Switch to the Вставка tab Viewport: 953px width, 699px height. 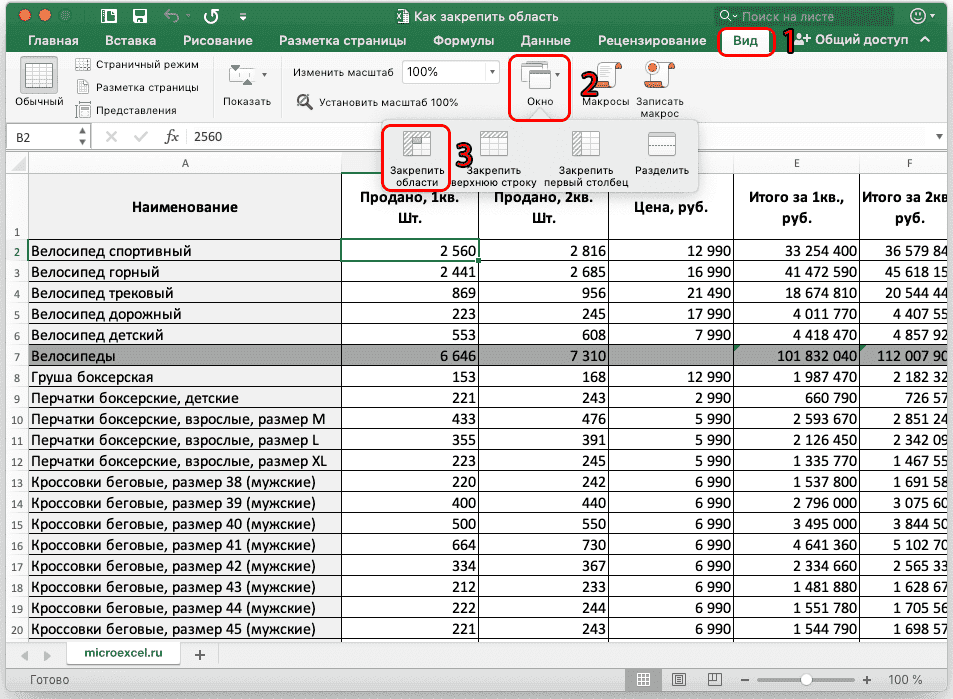coord(130,41)
